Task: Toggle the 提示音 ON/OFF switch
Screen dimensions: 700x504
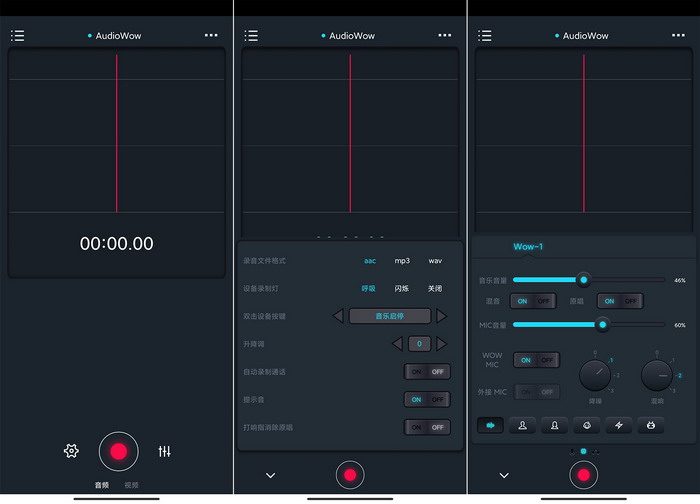Action: point(427,399)
